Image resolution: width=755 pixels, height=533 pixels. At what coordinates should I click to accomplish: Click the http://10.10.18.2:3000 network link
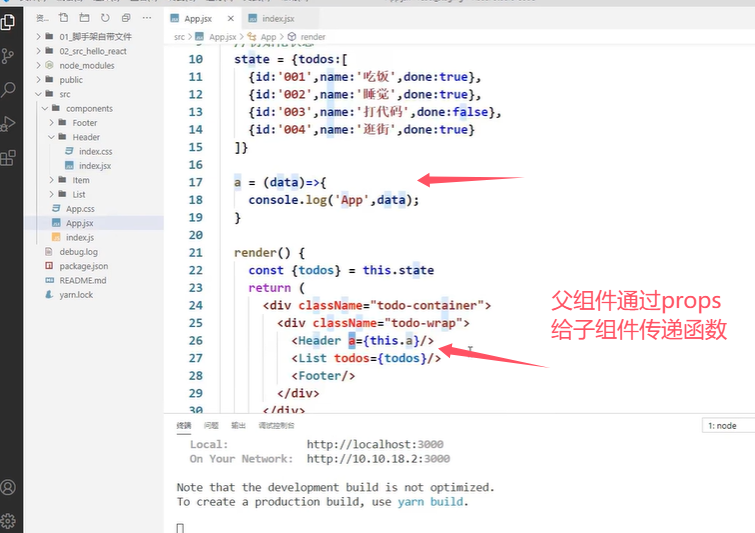coord(378,459)
